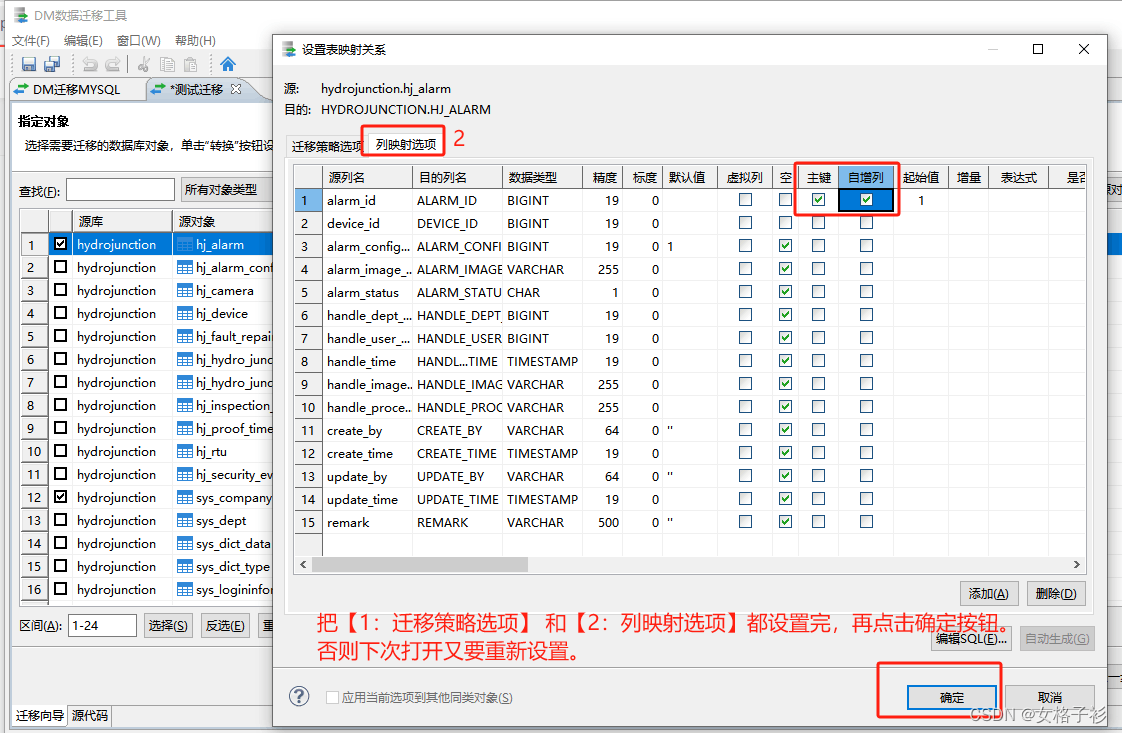Click the Save toolbar icon
This screenshot has width=1122, height=733.
(x=29, y=64)
